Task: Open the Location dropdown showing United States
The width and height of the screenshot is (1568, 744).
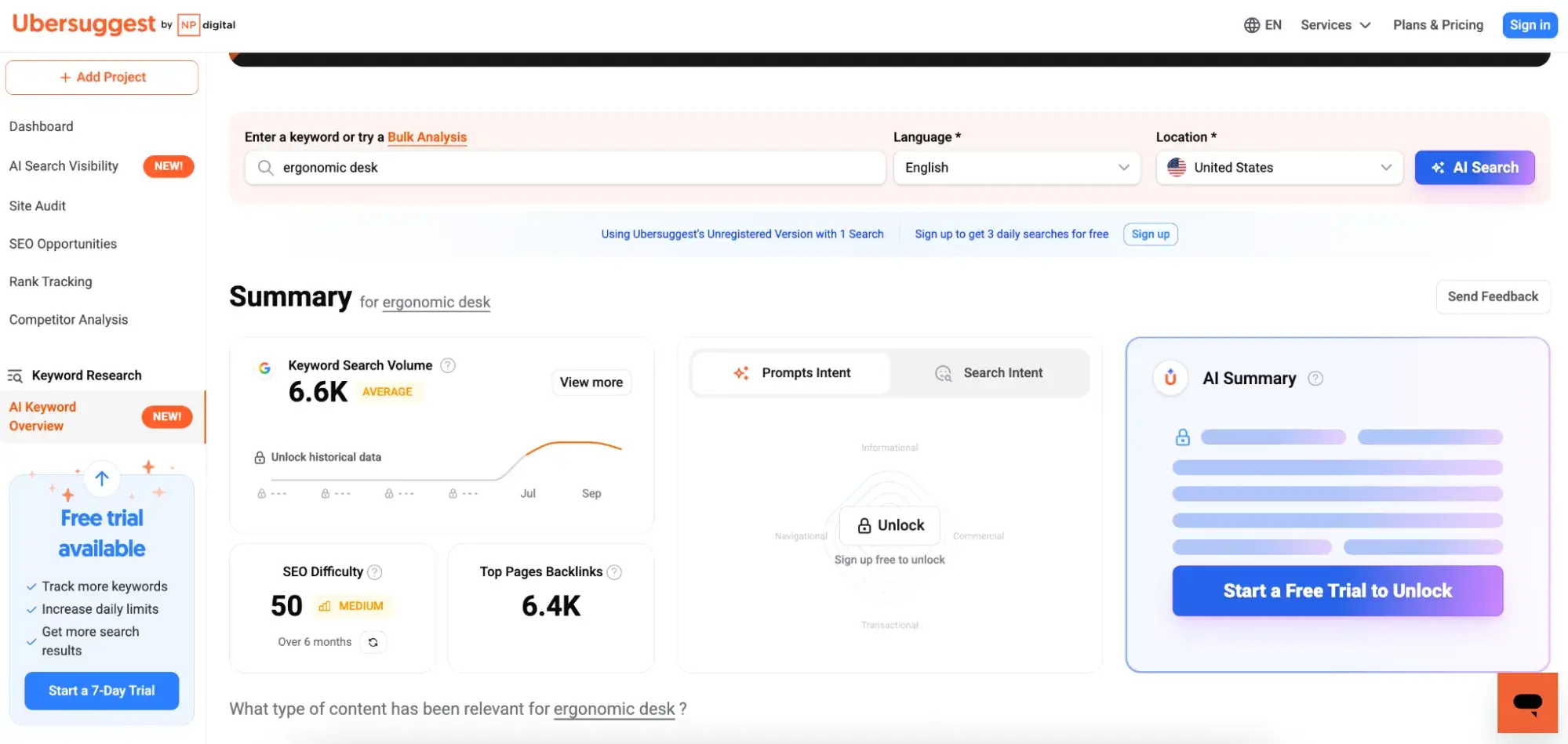Action: pyautogui.click(x=1279, y=167)
